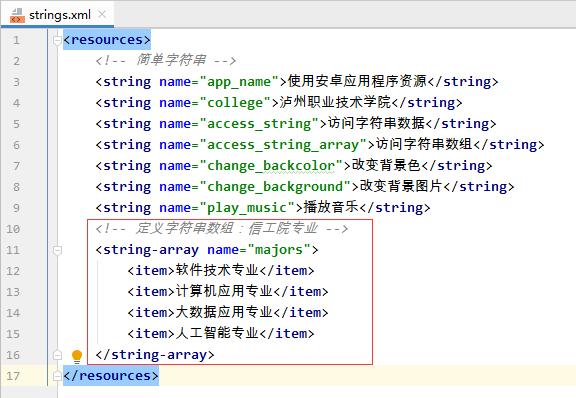Click the "access_string" attribute value on line 5
576x398 pixels.
pos(259,124)
